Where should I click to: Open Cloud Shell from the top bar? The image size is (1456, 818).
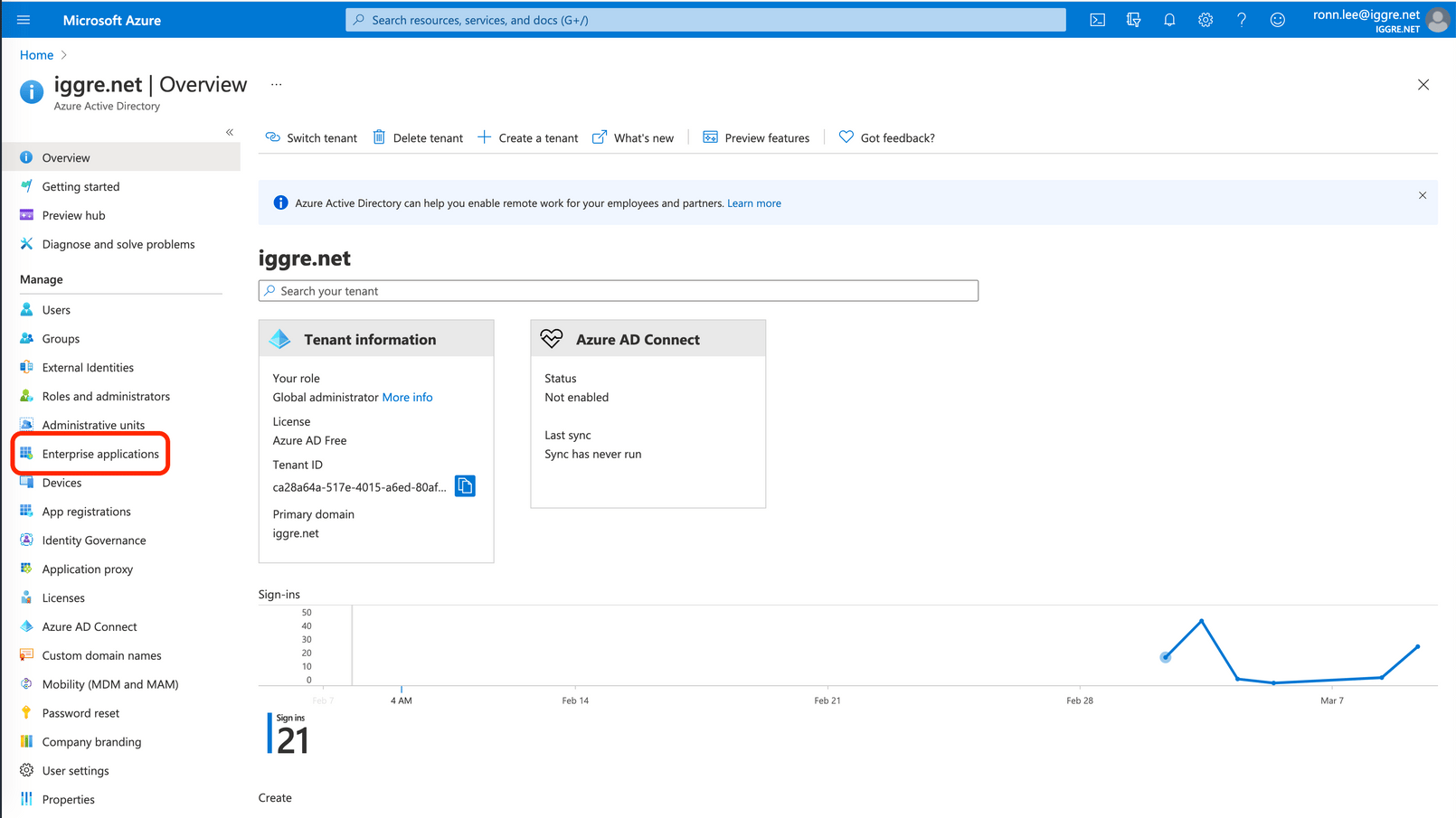click(x=1097, y=20)
